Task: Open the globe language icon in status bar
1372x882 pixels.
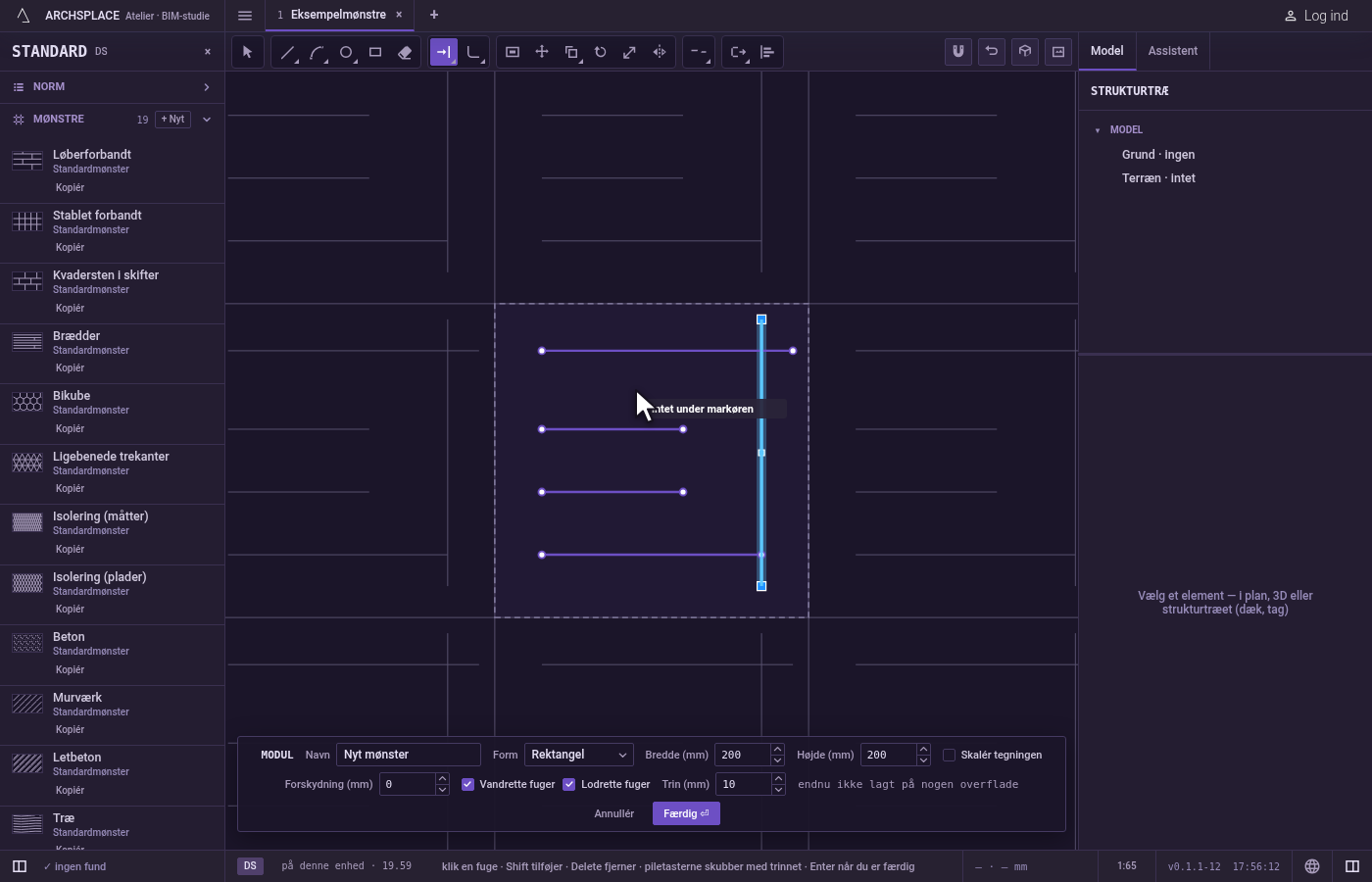Action: pyautogui.click(x=1312, y=866)
